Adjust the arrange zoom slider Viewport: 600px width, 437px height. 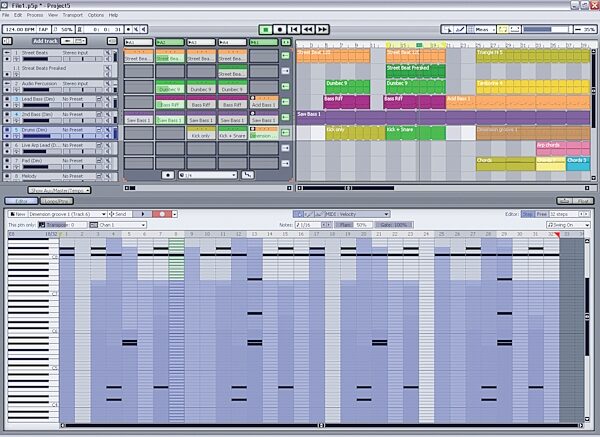point(547,29)
